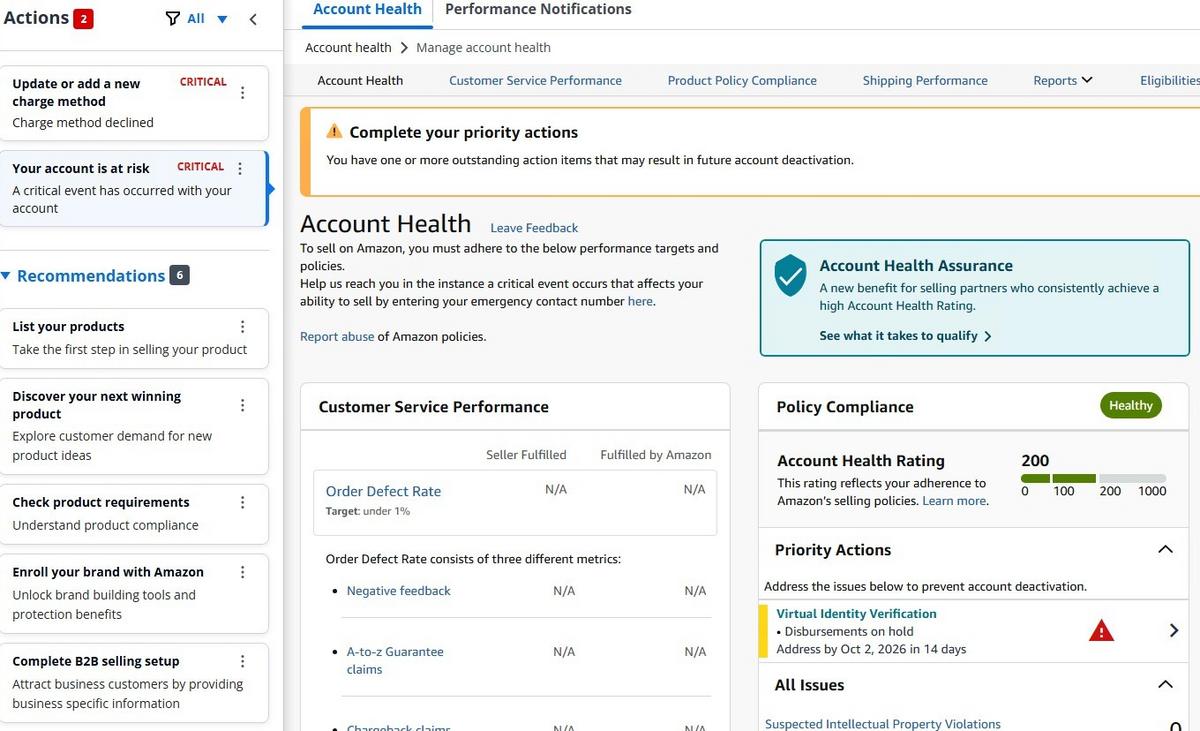Open the three-dot menu on account-at-risk card
This screenshot has width=1200, height=731.
[239, 168]
